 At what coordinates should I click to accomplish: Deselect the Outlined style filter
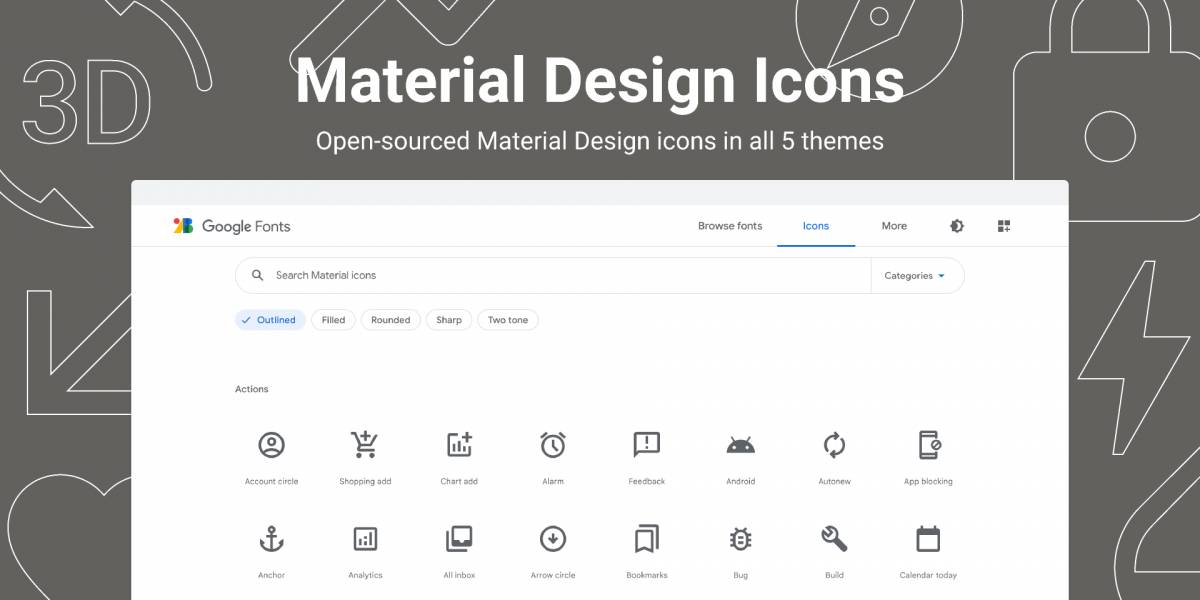(269, 320)
